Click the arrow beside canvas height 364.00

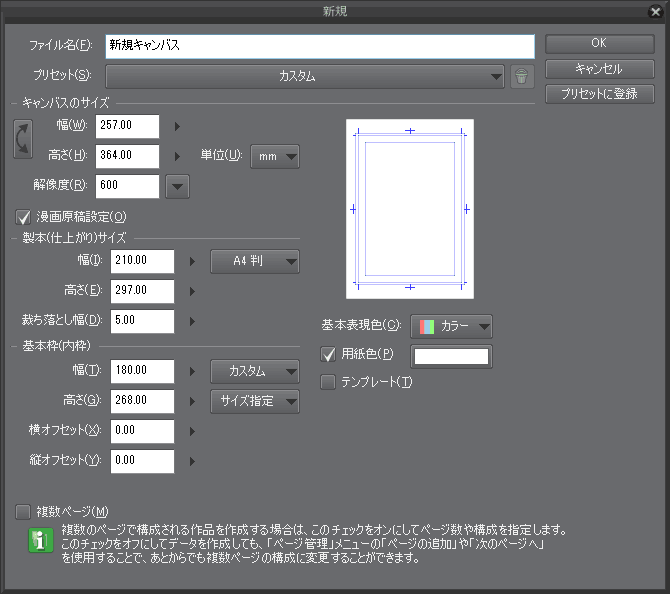(178, 156)
